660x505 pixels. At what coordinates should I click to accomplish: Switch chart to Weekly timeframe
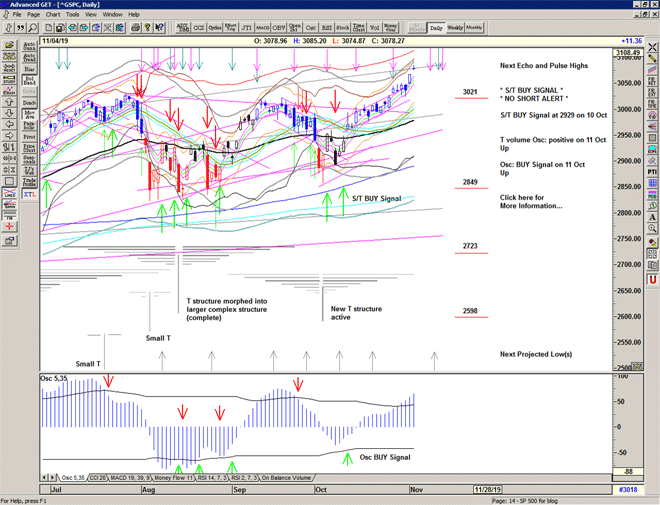454,28
